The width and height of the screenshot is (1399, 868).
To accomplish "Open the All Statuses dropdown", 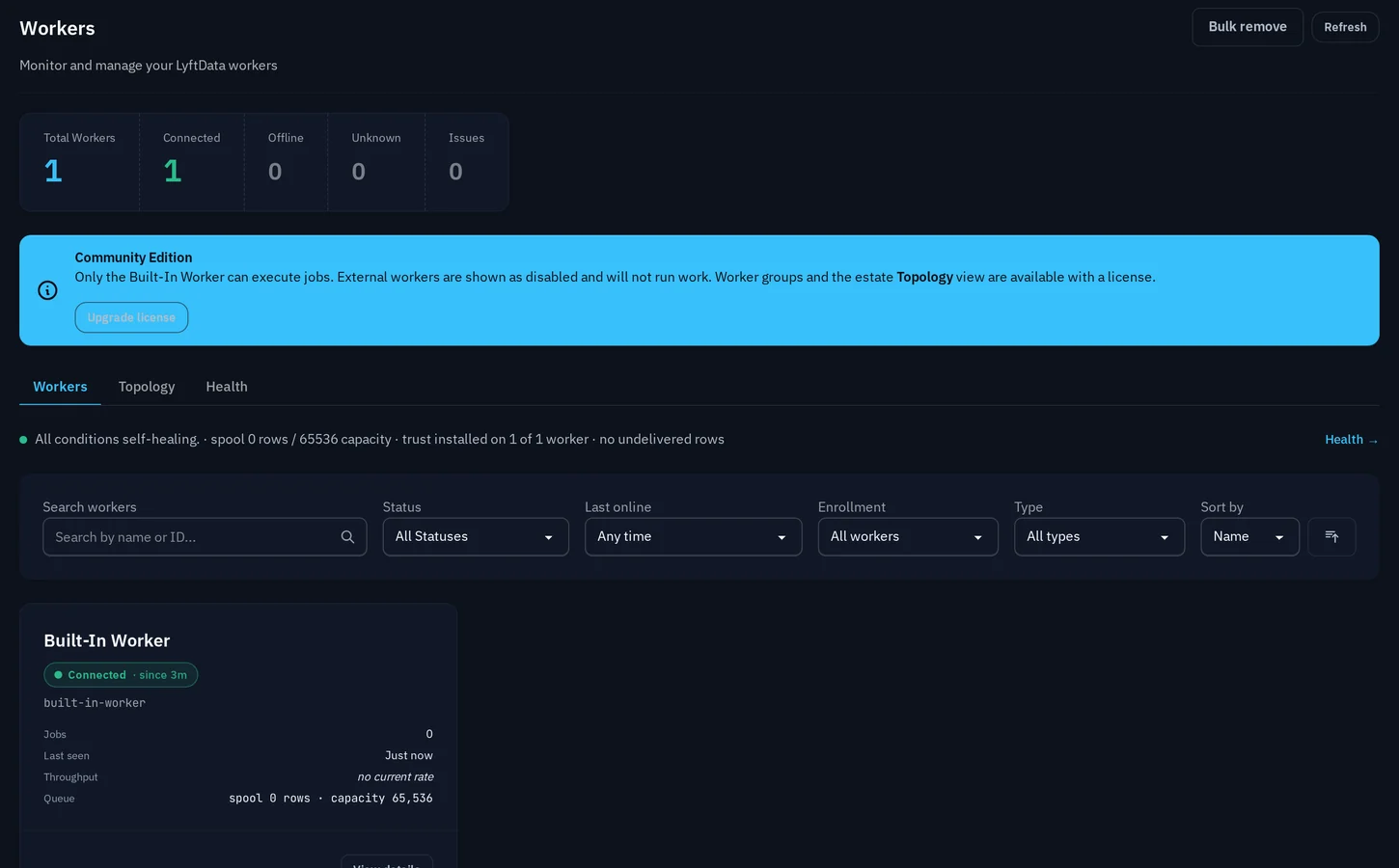I will 476,537.
